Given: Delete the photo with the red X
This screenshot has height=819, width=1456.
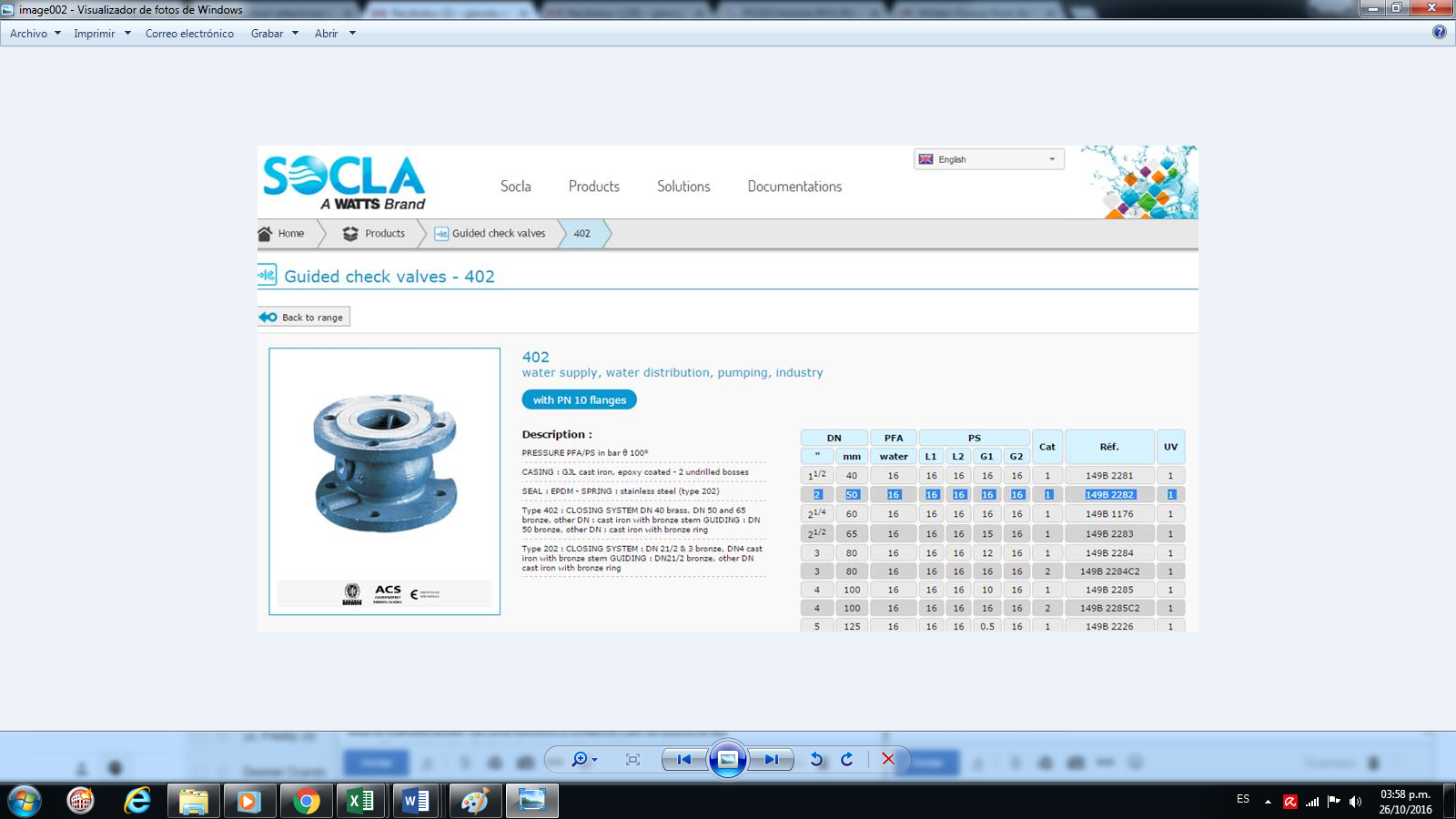Looking at the screenshot, I should [x=888, y=759].
